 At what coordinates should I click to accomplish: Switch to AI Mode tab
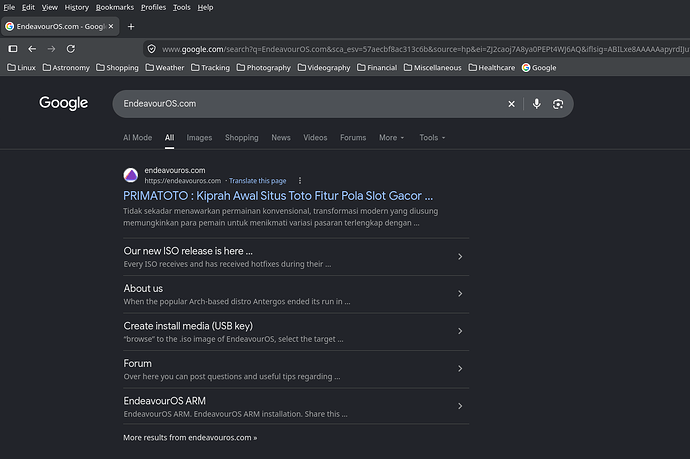(x=137, y=138)
